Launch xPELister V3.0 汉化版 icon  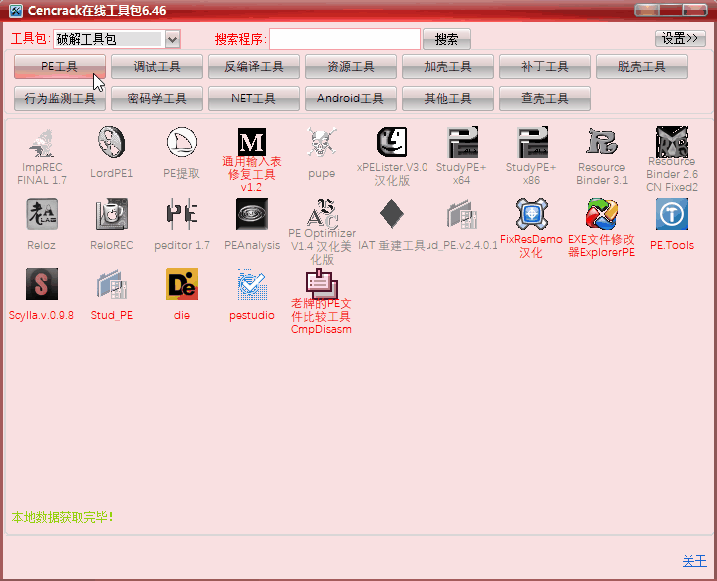pyautogui.click(x=392, y=142)
